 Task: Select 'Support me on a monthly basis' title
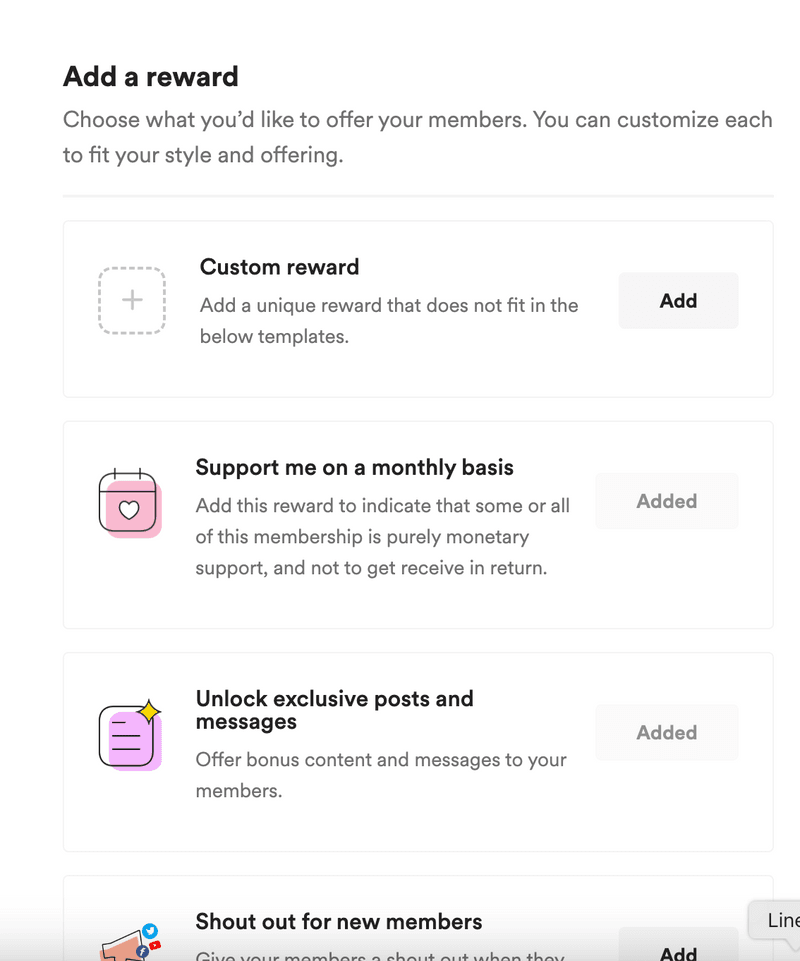click(x=354, y=467)
